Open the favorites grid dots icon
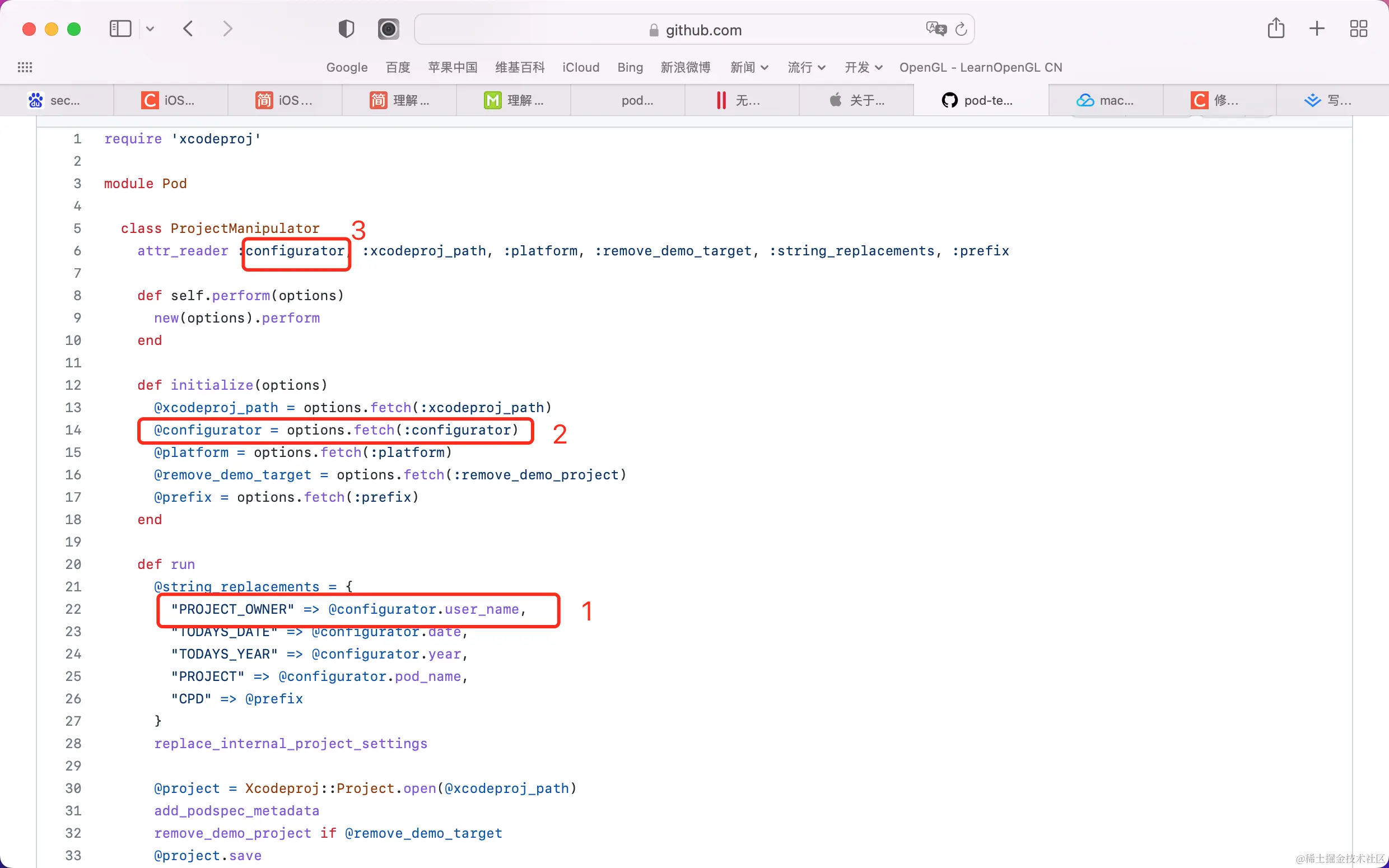This screenshot has height=868, width=1389. tap(25, 67)
